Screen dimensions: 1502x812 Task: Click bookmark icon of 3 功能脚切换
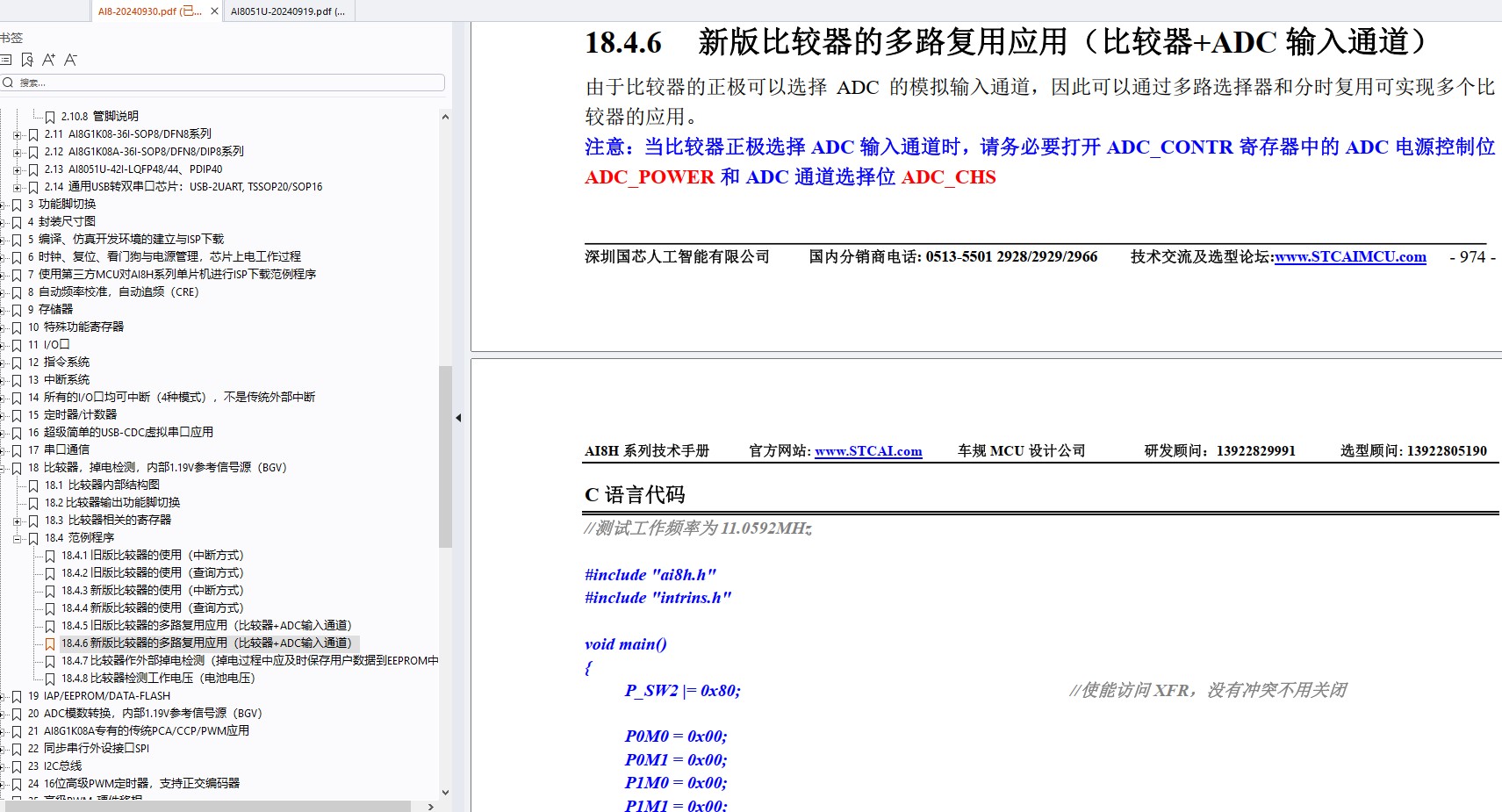(x=17, y=205)
